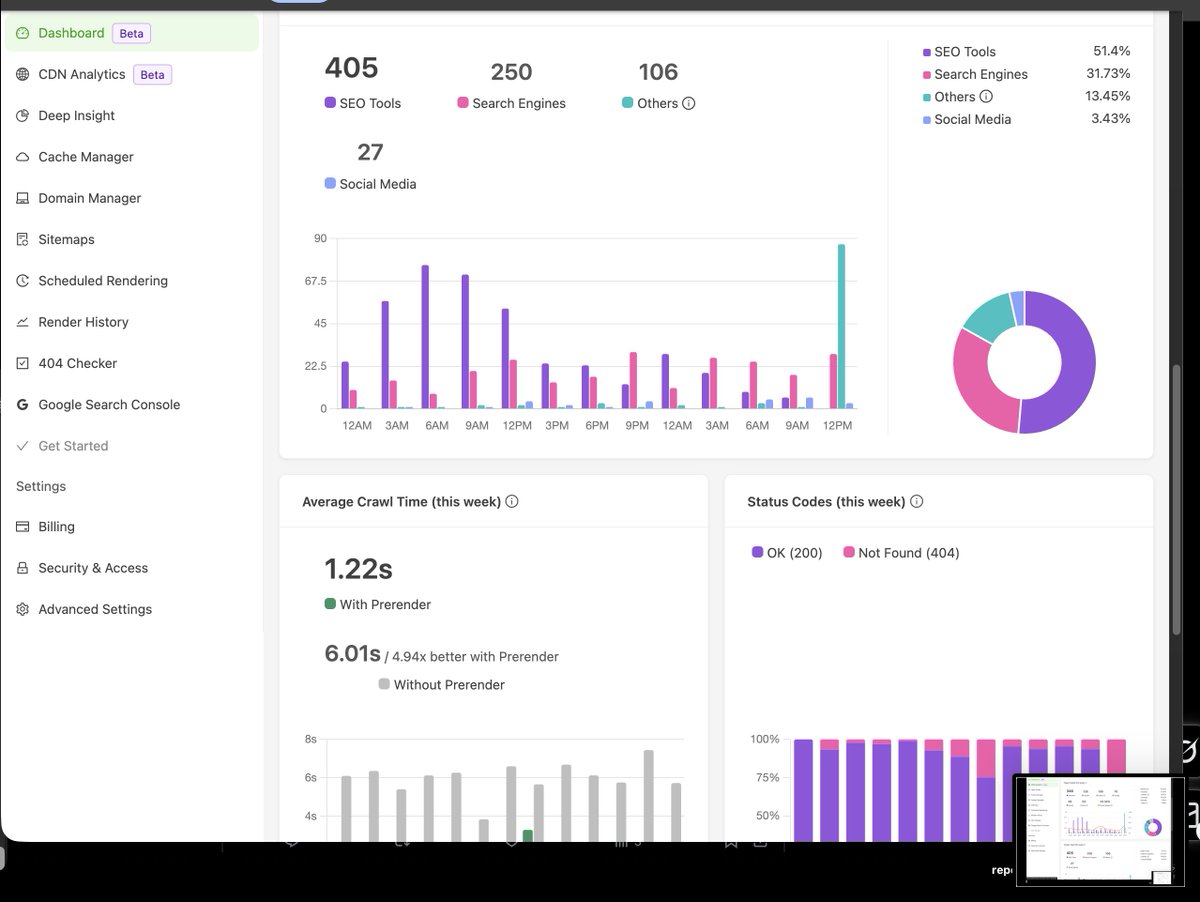Click SEO Tools entry in donut legend

tap(959, 52)
